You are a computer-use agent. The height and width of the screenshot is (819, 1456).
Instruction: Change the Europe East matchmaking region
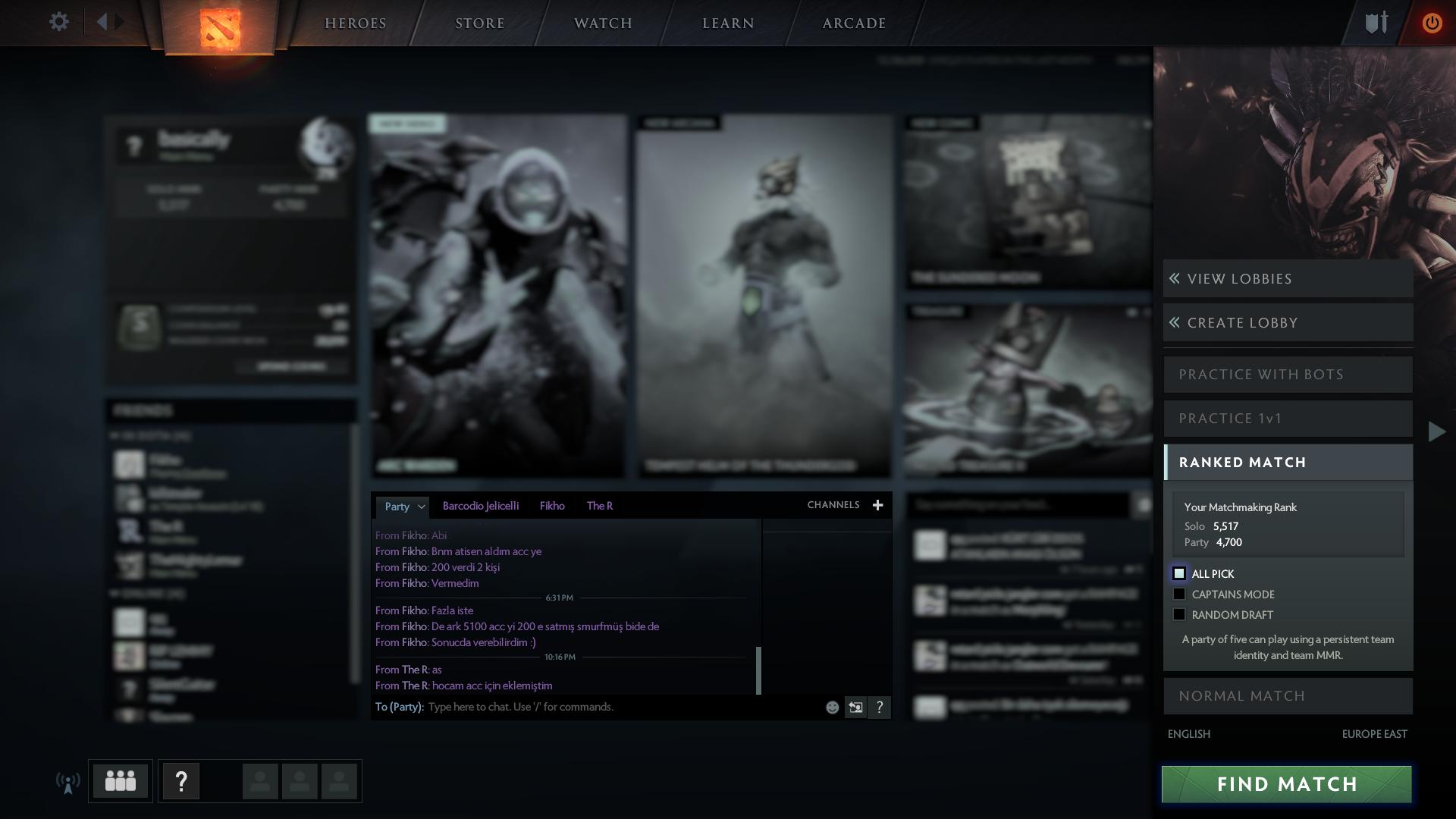coord(1374,734)
